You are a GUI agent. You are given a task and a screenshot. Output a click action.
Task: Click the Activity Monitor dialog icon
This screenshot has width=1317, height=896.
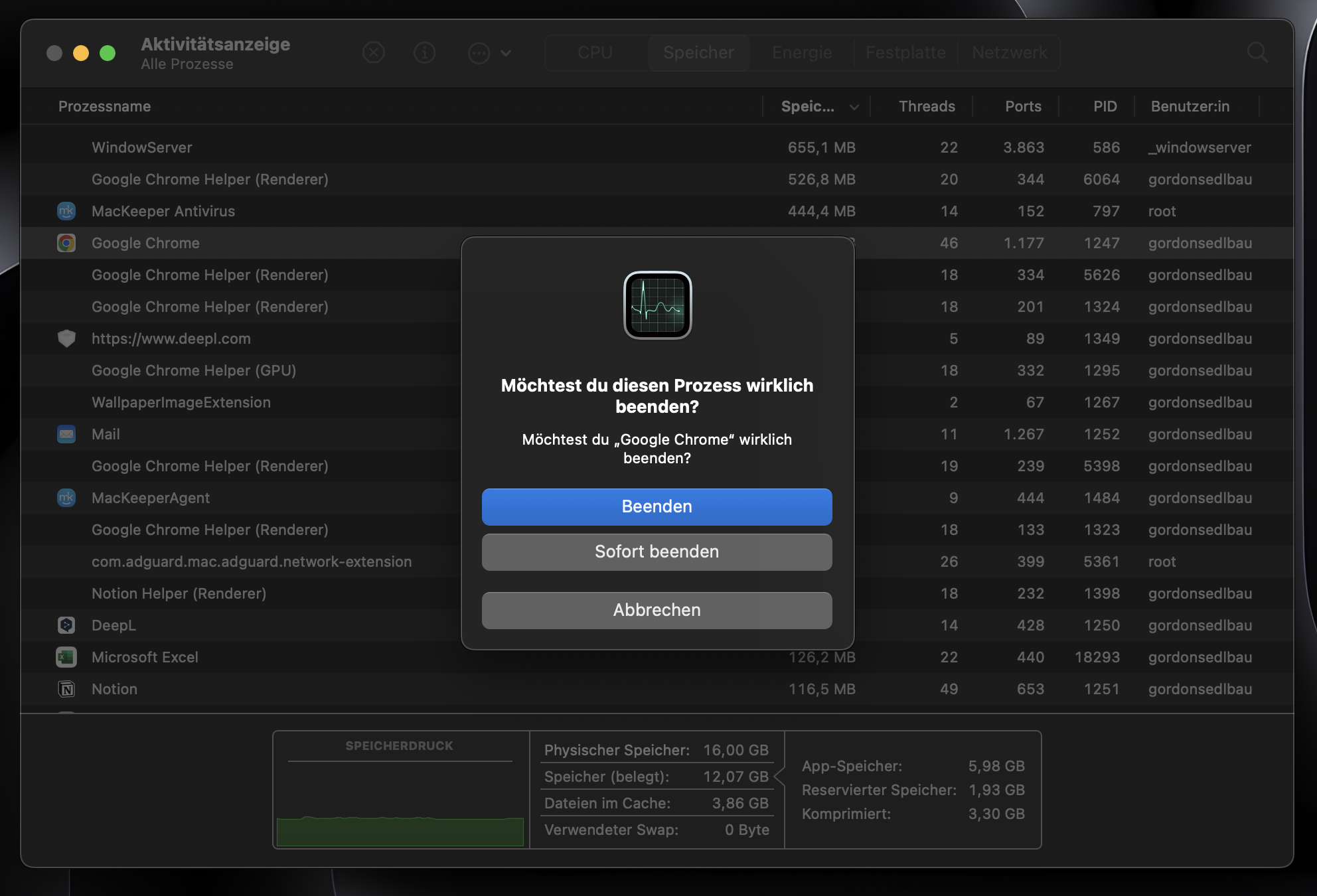[657, 305]
